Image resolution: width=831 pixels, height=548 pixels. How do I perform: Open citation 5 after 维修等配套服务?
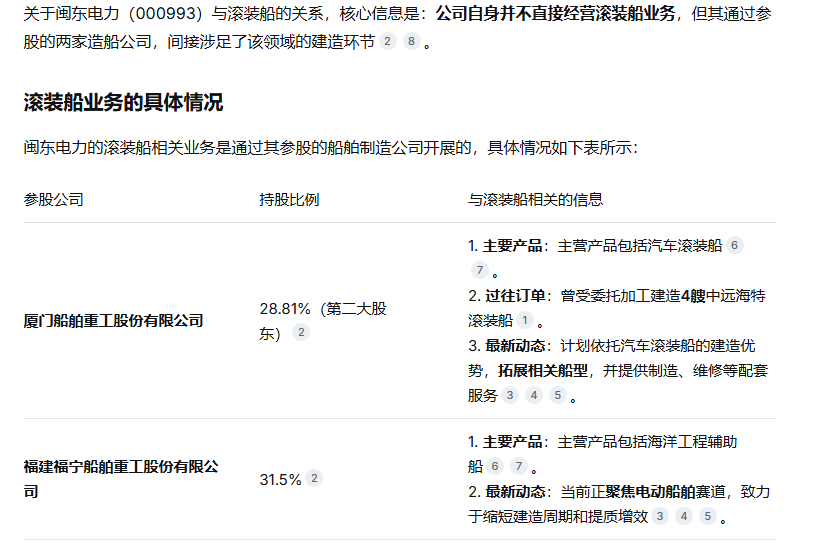point(558,395)
